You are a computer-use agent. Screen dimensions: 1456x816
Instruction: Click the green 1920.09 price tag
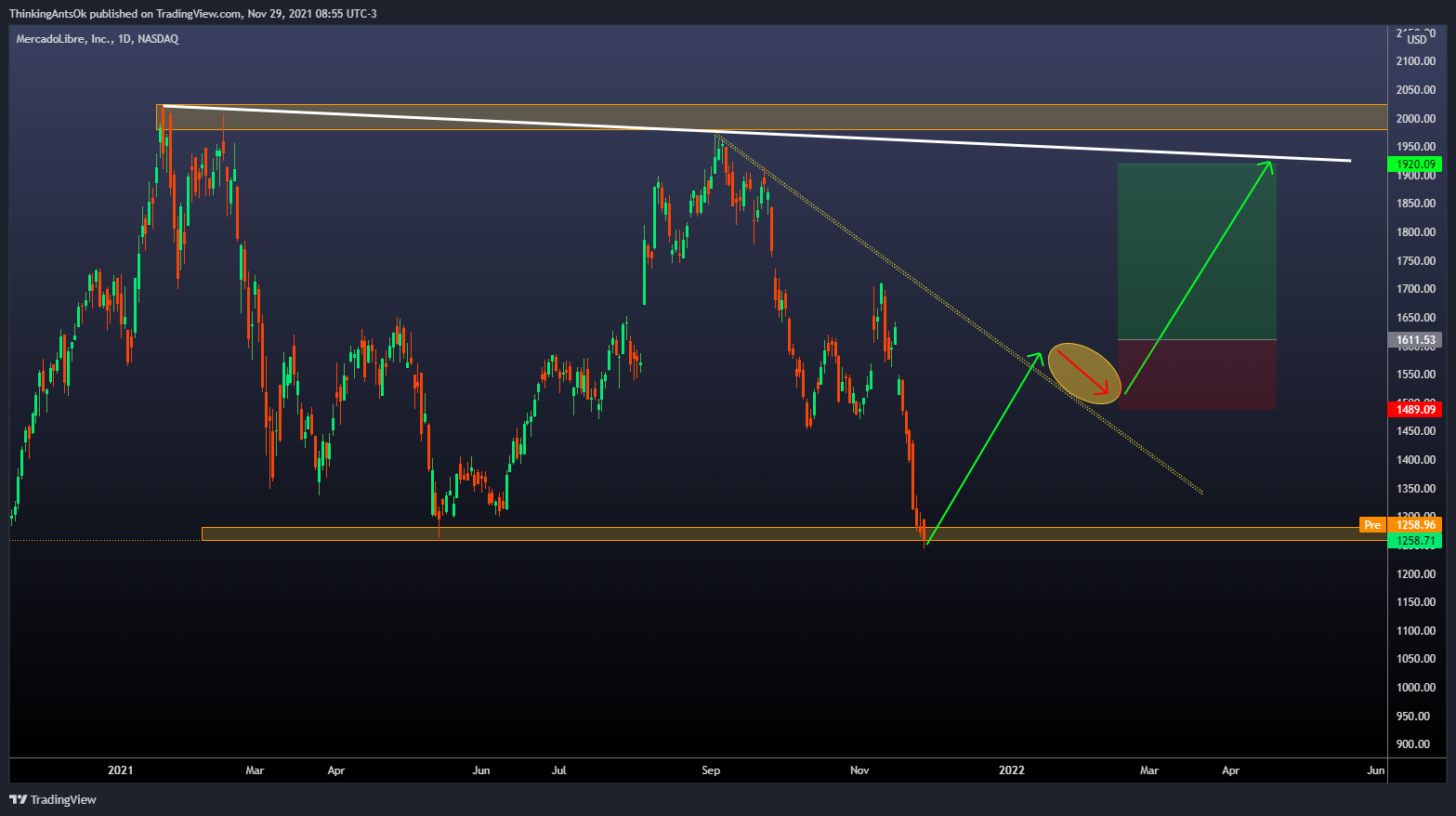[1416, 165]
